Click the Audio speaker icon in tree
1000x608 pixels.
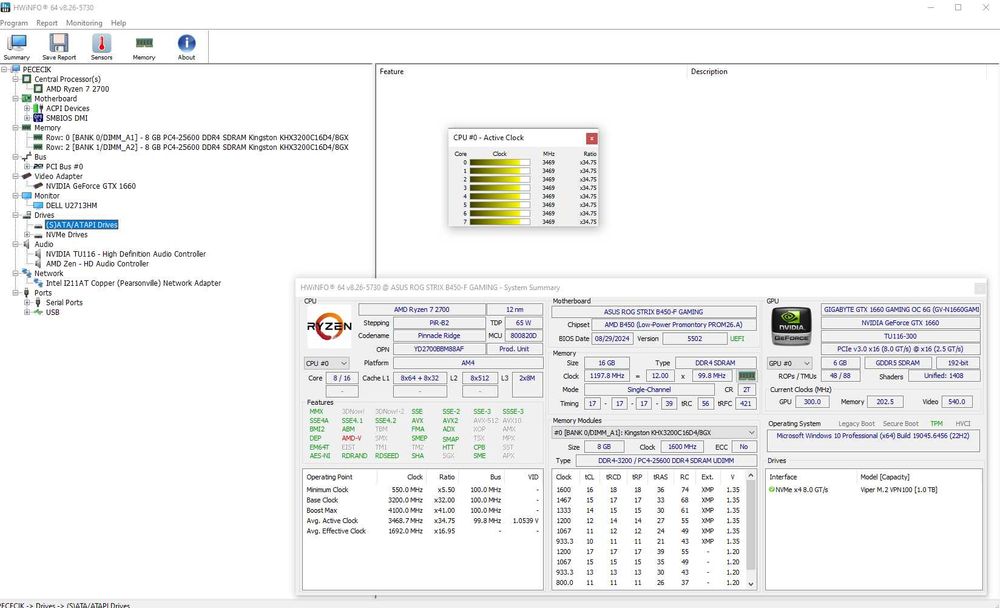pyautogui.click(x=27, y=244)
